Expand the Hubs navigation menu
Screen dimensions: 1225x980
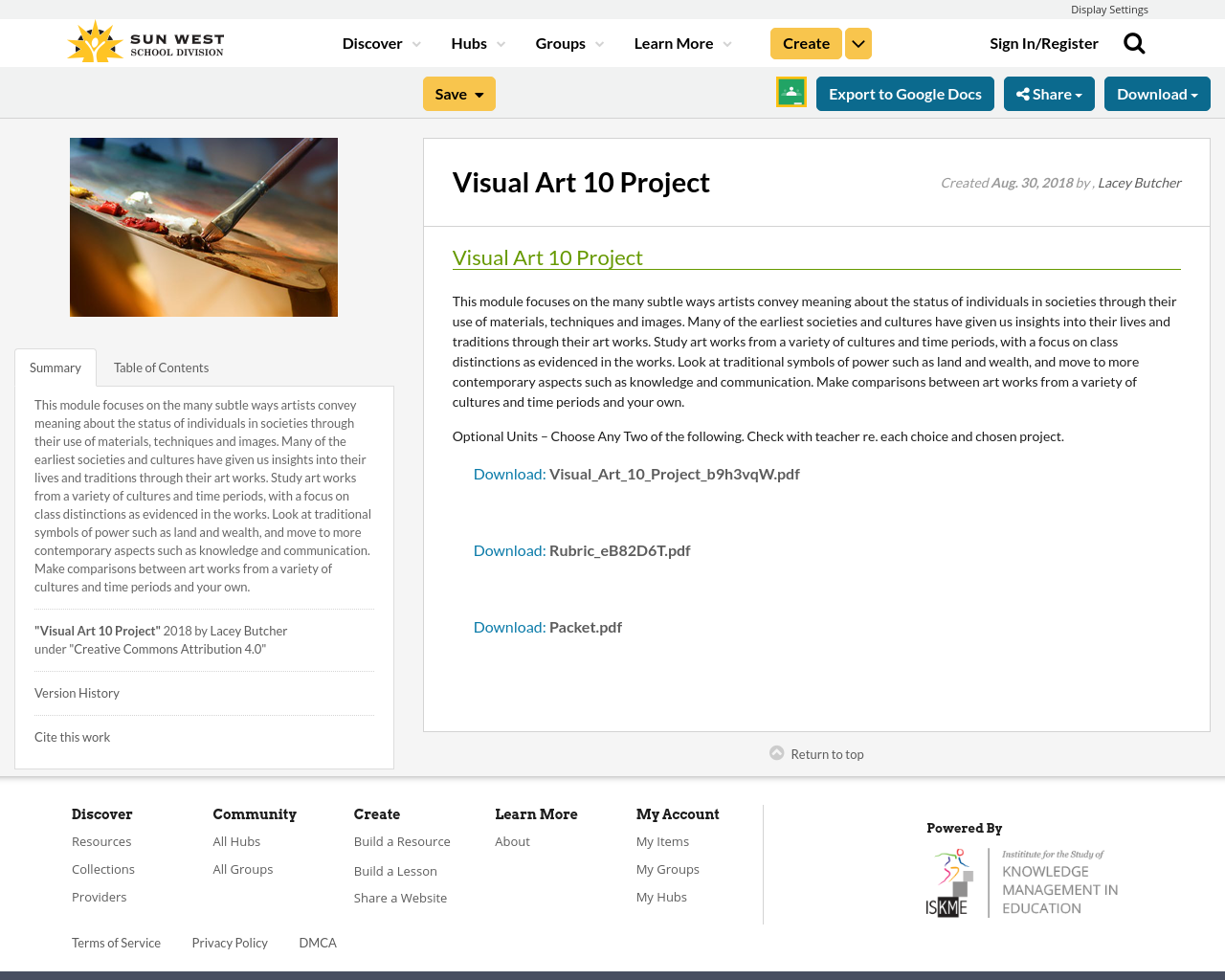478,44
